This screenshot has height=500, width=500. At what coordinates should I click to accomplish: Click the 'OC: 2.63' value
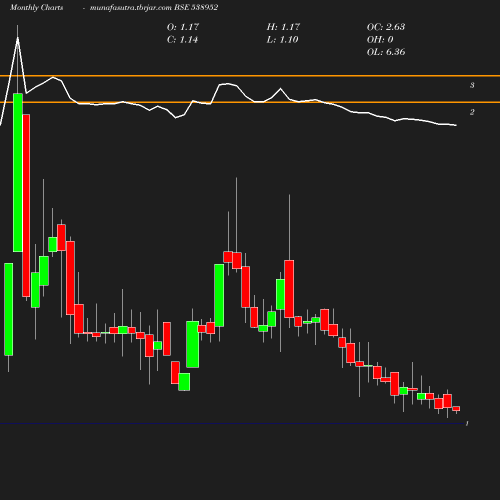coord(386,27)
